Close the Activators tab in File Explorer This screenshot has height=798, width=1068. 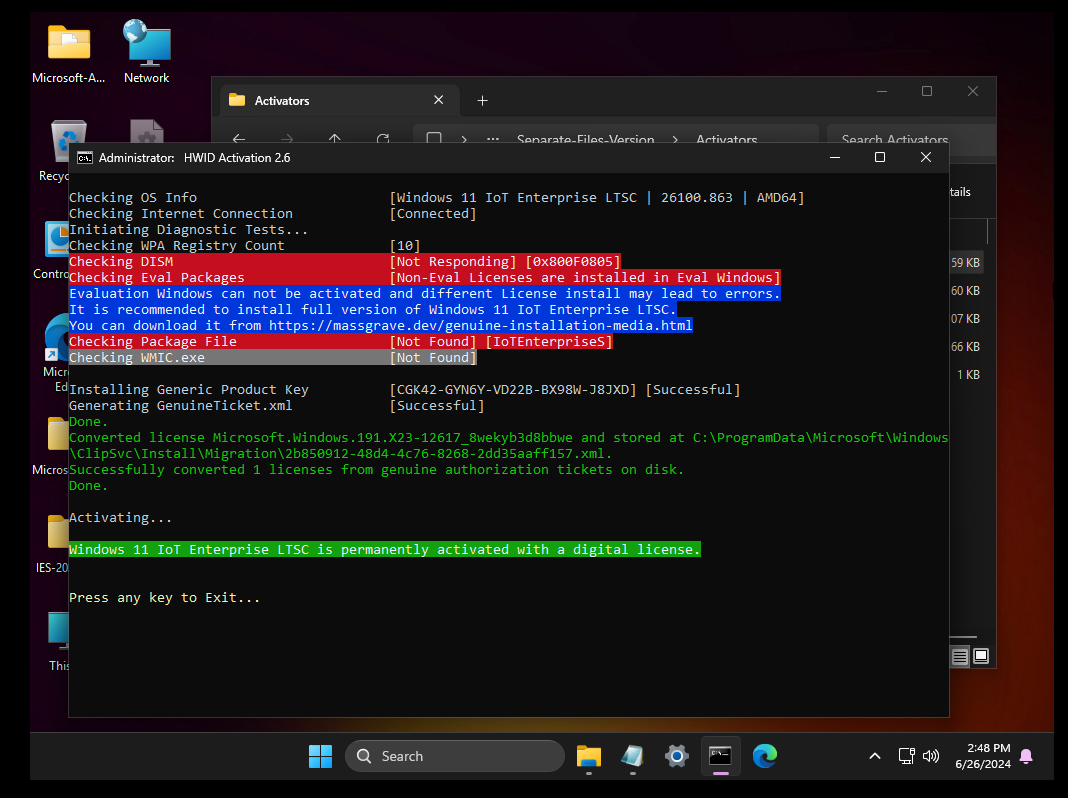439,100
